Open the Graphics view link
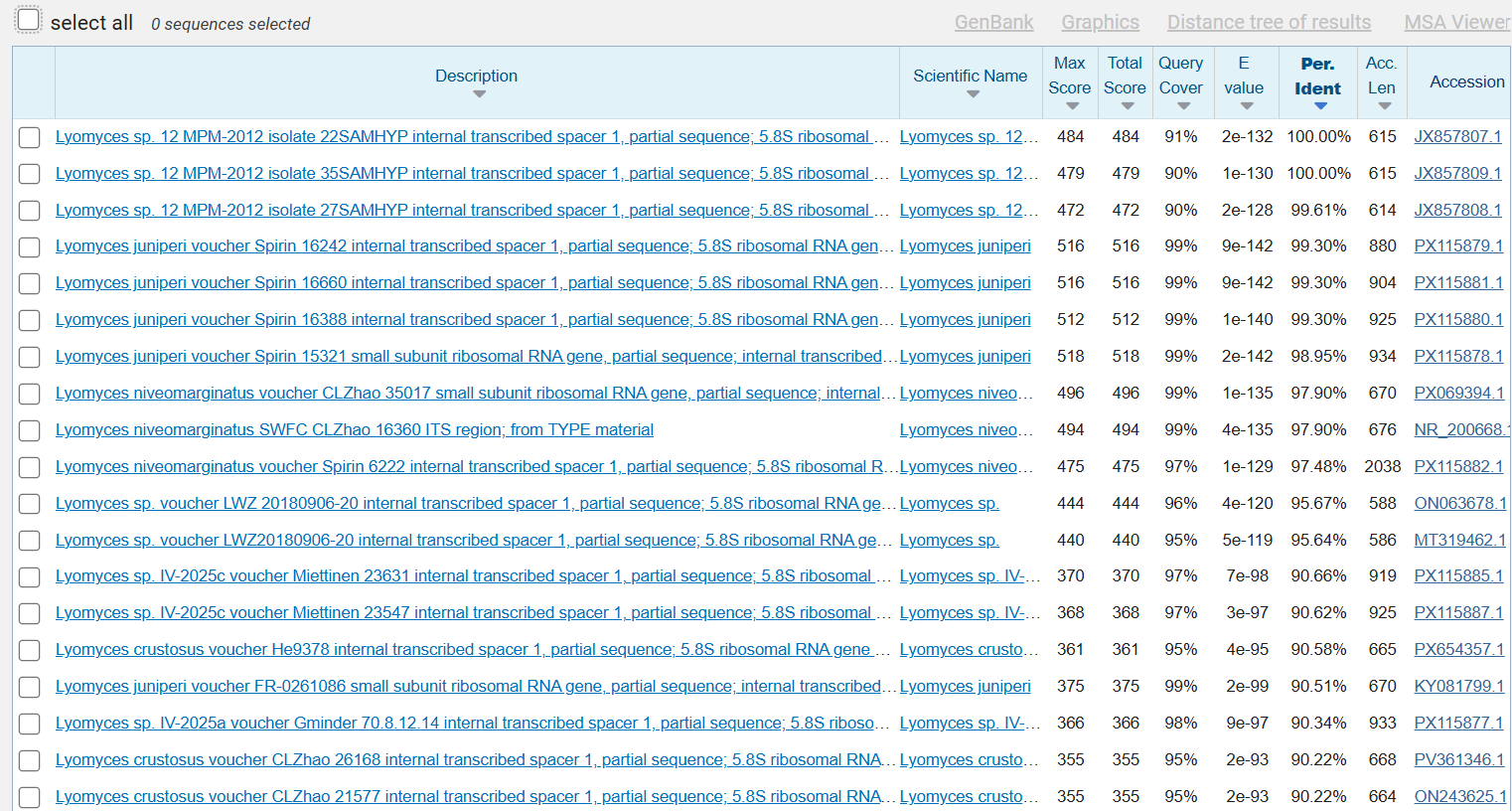Image resolution: width=1512 pixels, height=811 pixels. pos(1100,22)
